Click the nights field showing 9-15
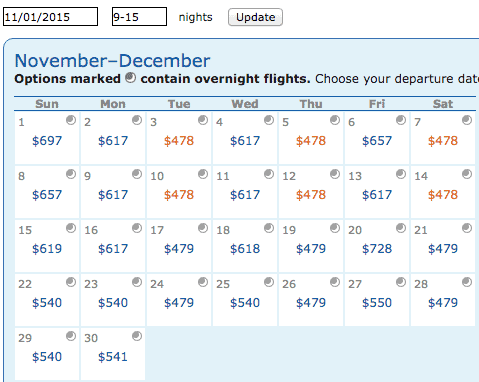This screenshot has height=382, width=479. point(139,17)
